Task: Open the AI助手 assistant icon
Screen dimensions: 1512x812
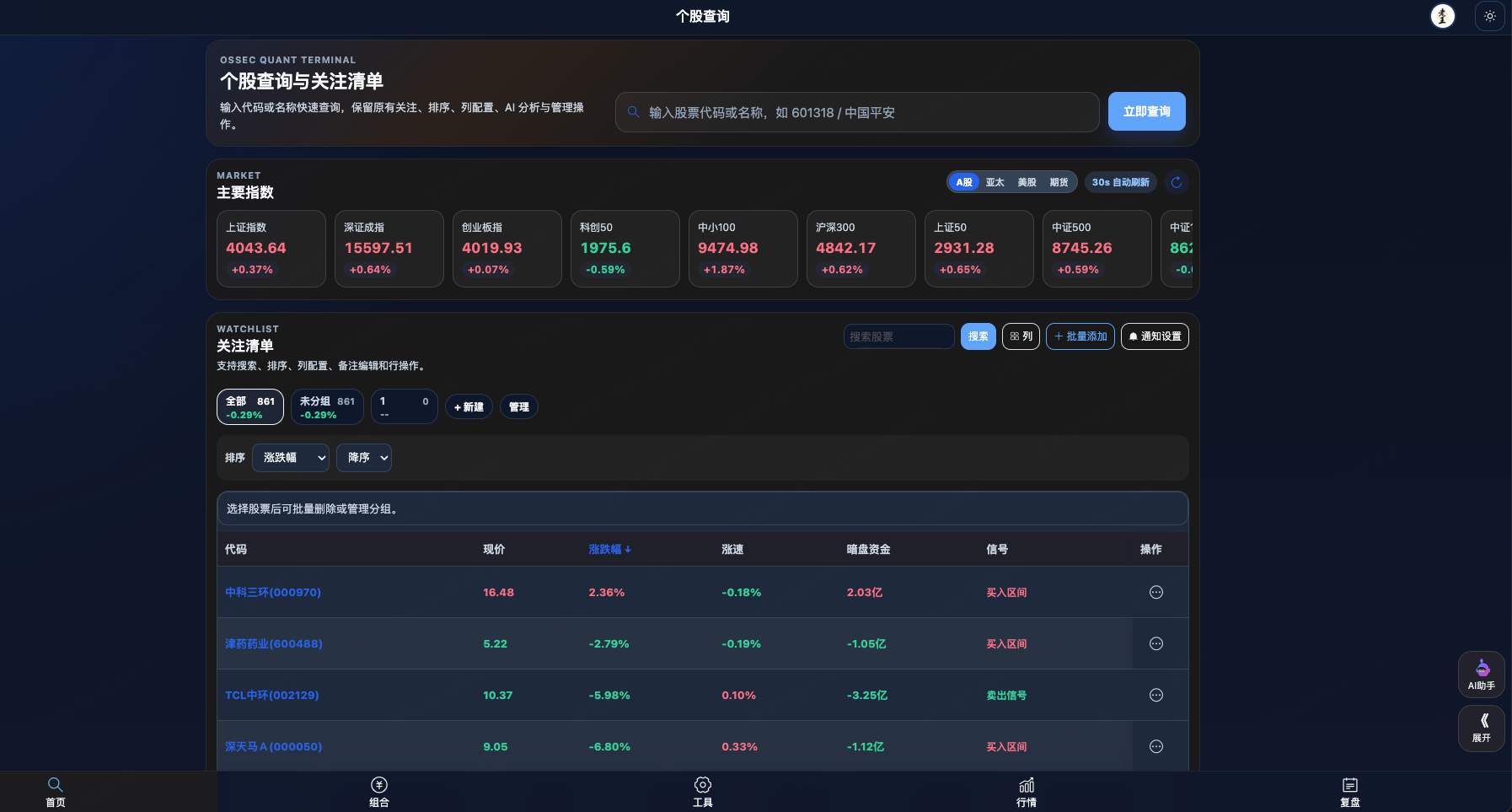Action: coord(1481,675)
